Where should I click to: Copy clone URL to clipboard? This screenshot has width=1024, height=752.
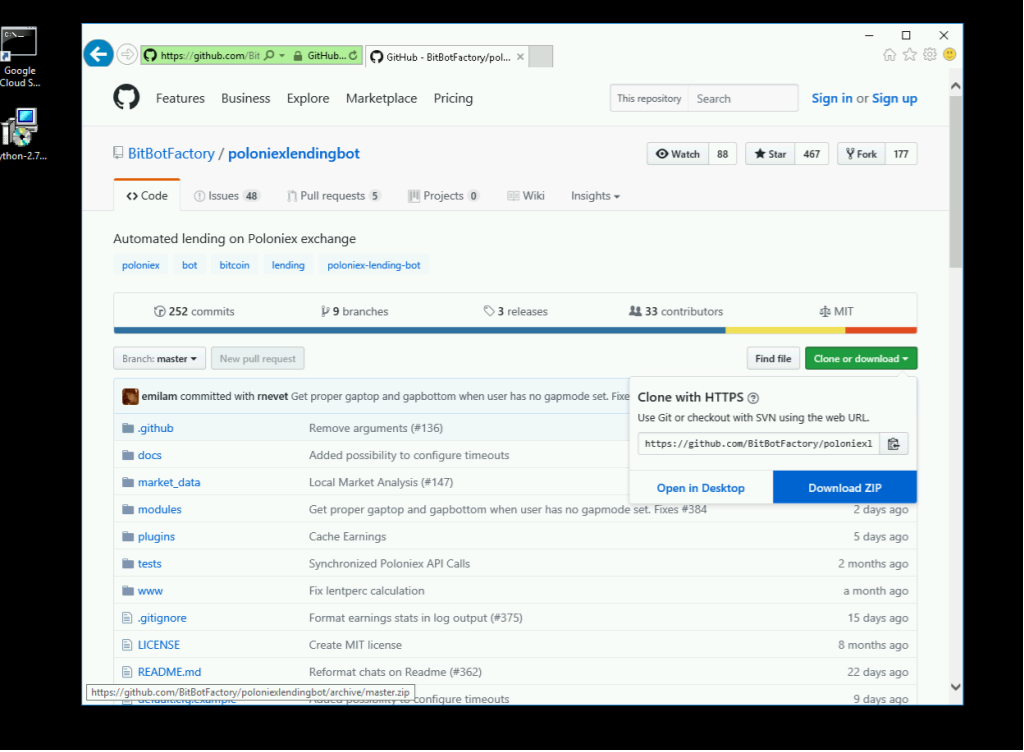pyautogui.click(x=893, y=444)
